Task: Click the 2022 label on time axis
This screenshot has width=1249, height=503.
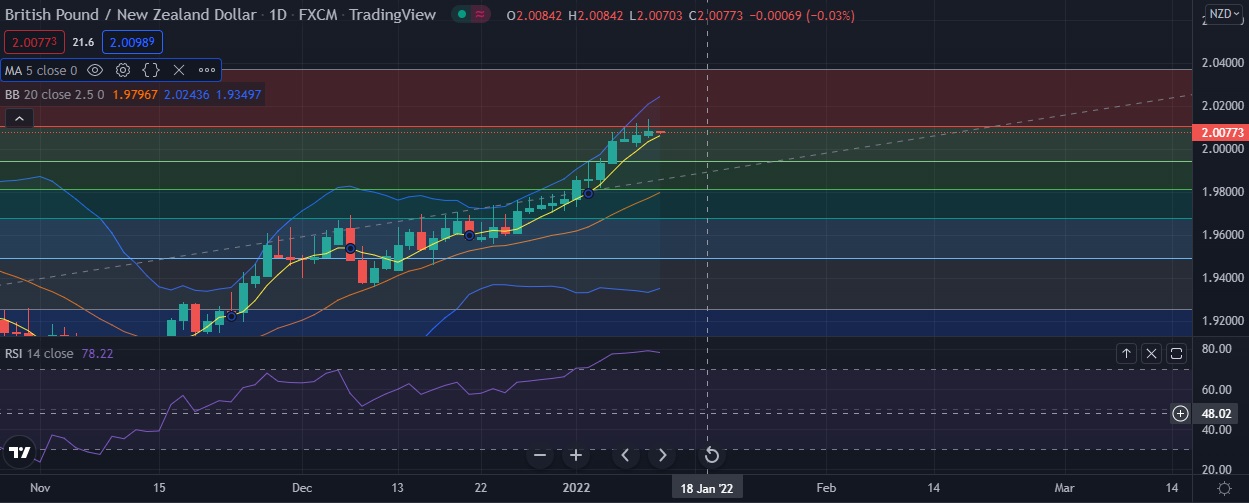Action: point(574,487)
